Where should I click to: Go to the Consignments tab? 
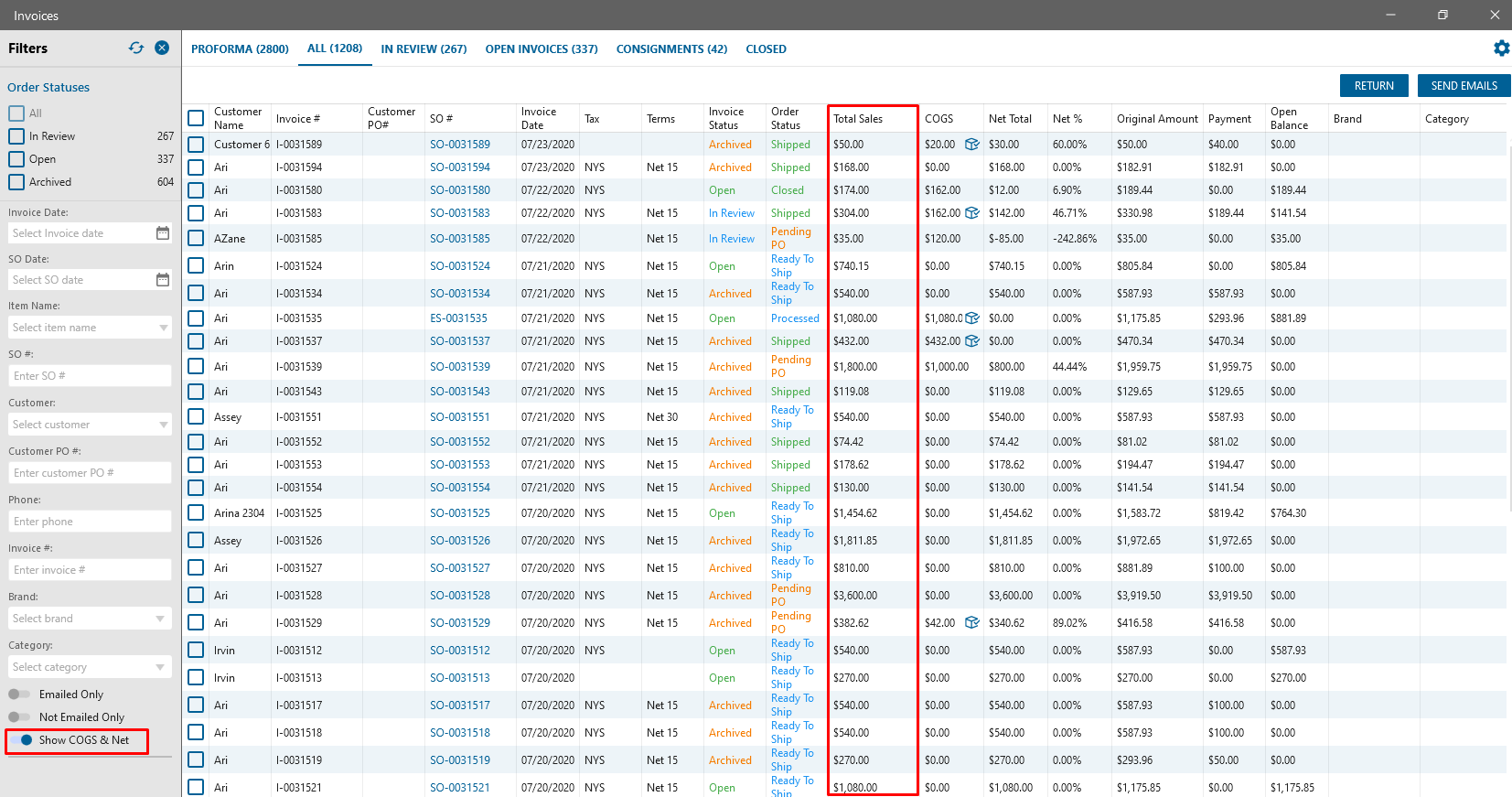pos(671,49)
